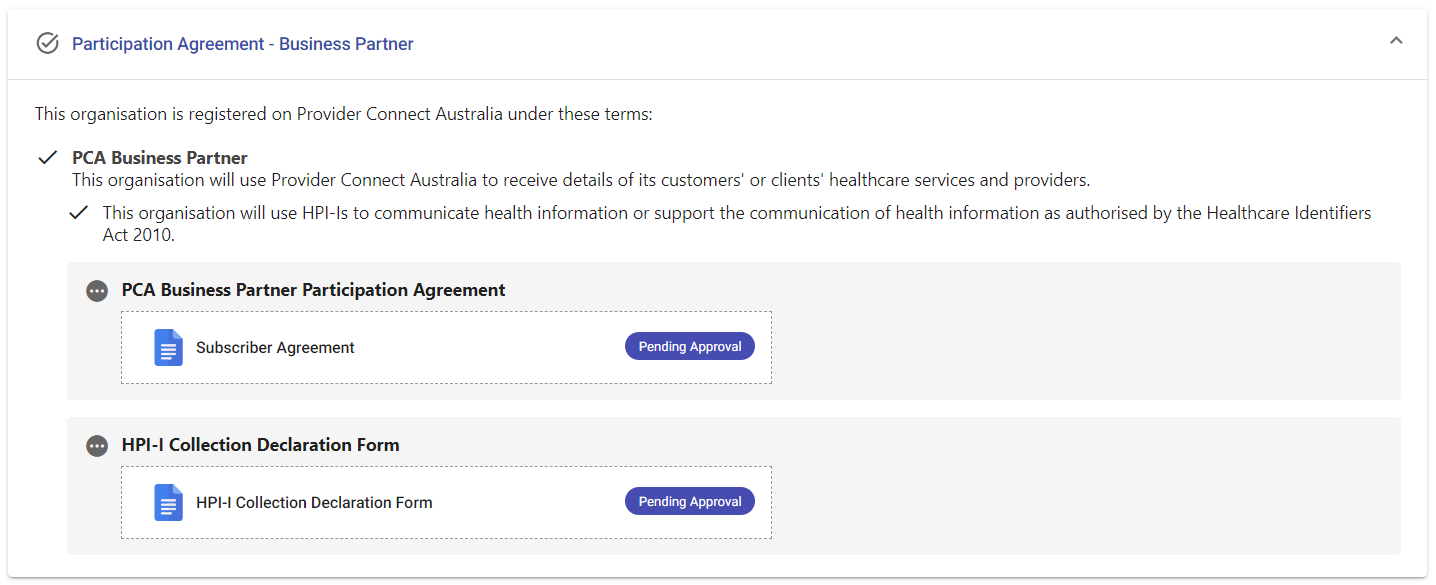Click the Subscriber Agreement file name
The width and height of the screenshot is (1436, 585).
point(275,348)
